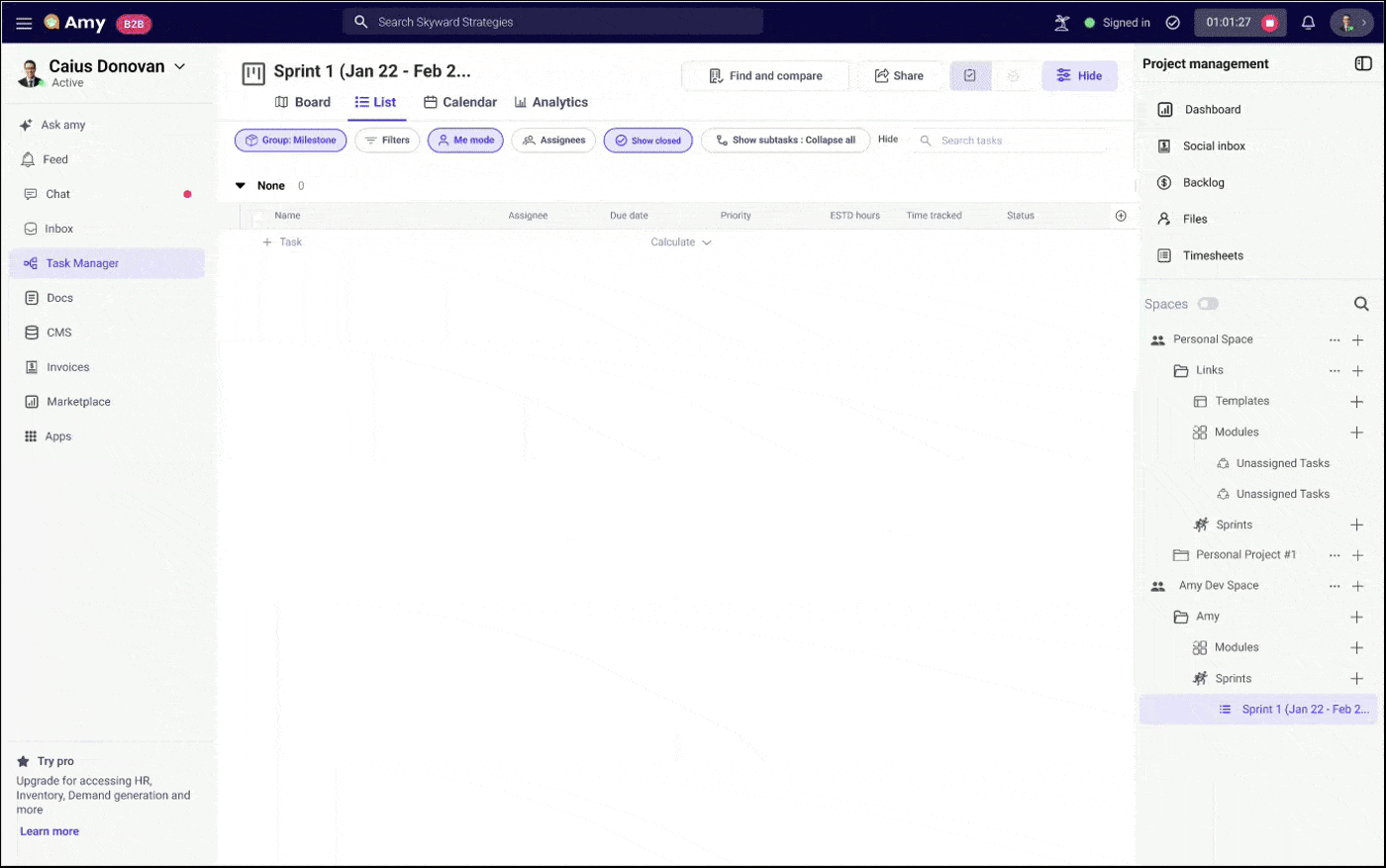
Task: Open the Docs section
Action: tap(60, 297)
